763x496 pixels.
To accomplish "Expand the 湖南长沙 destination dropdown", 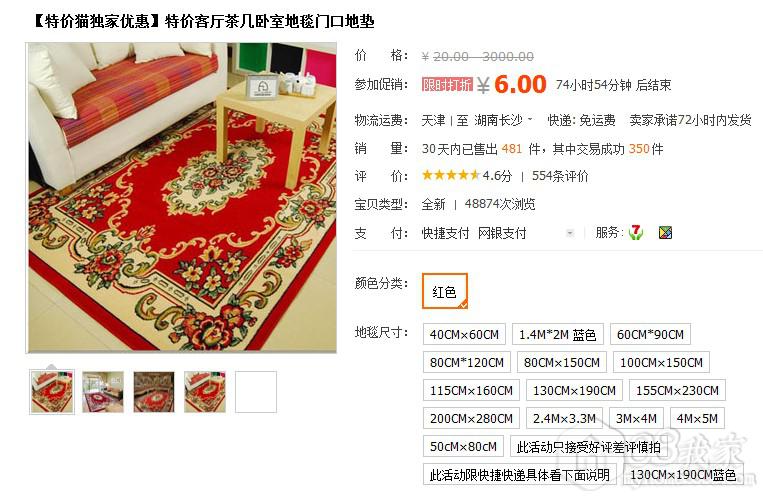I will click(x=503, y=120).
